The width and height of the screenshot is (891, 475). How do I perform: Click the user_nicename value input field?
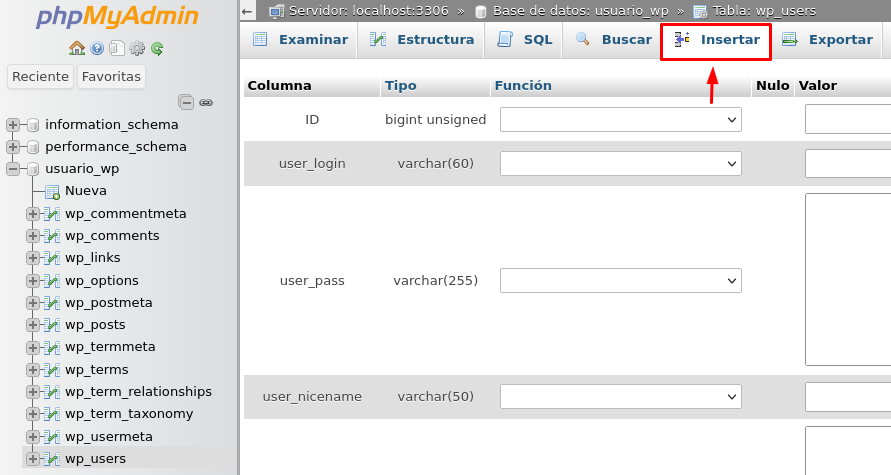[x=848, y=397]
